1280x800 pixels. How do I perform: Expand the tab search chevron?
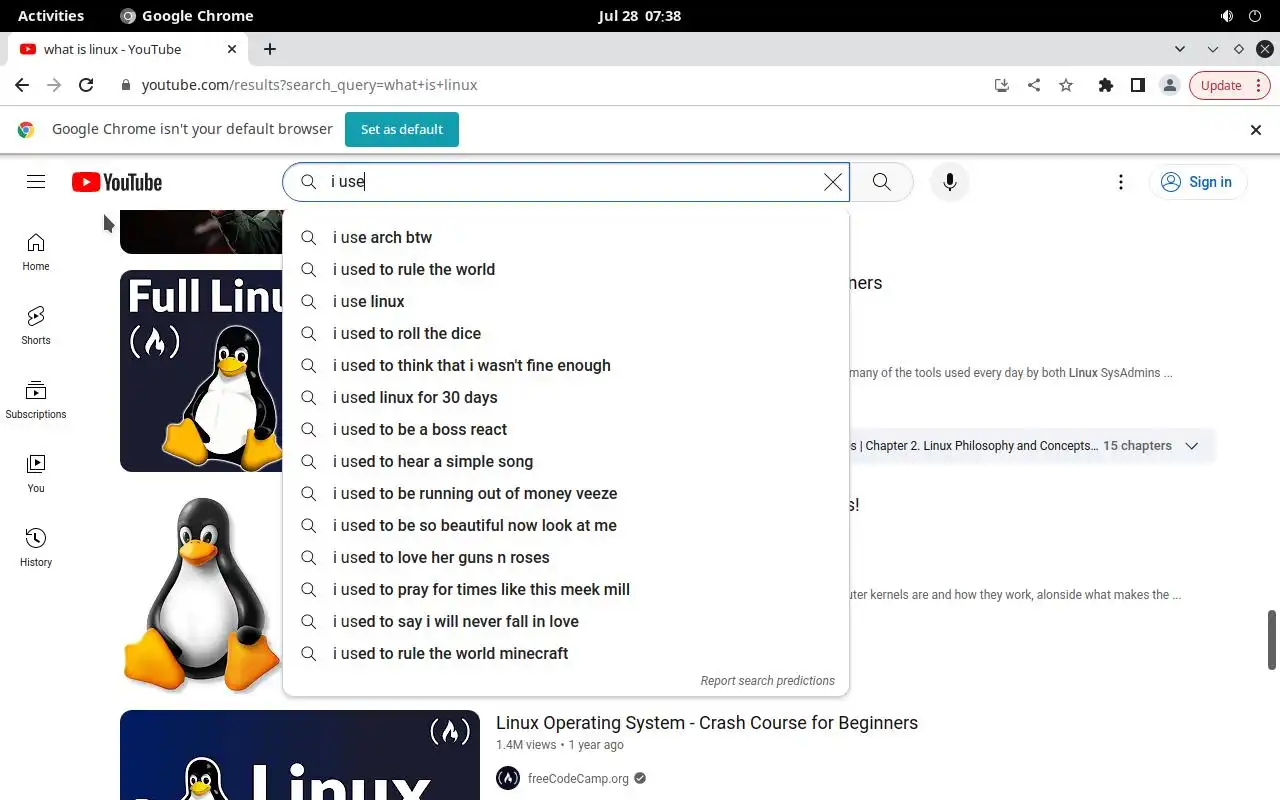[1180, 49]
